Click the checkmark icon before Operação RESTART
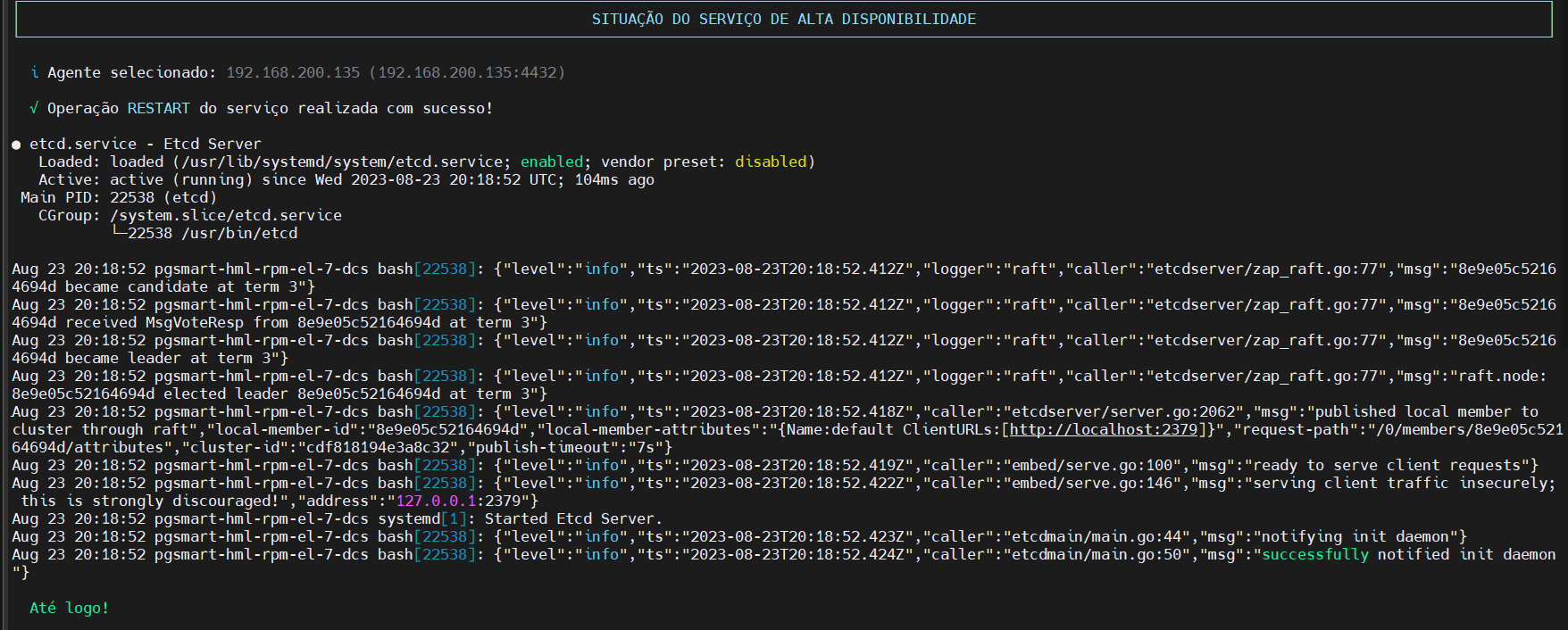The height and width of the screenshot is (630, 1568). point(34,108)
